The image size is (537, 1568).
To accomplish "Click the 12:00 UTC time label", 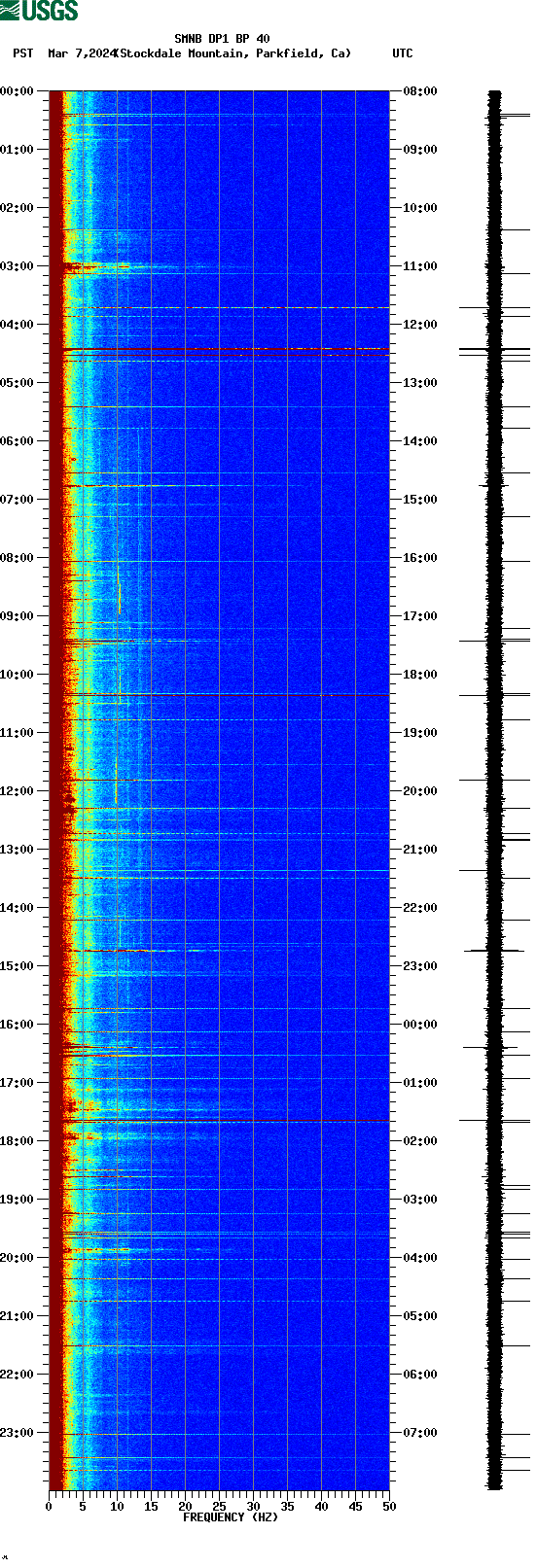I will (x=419, y=325).
